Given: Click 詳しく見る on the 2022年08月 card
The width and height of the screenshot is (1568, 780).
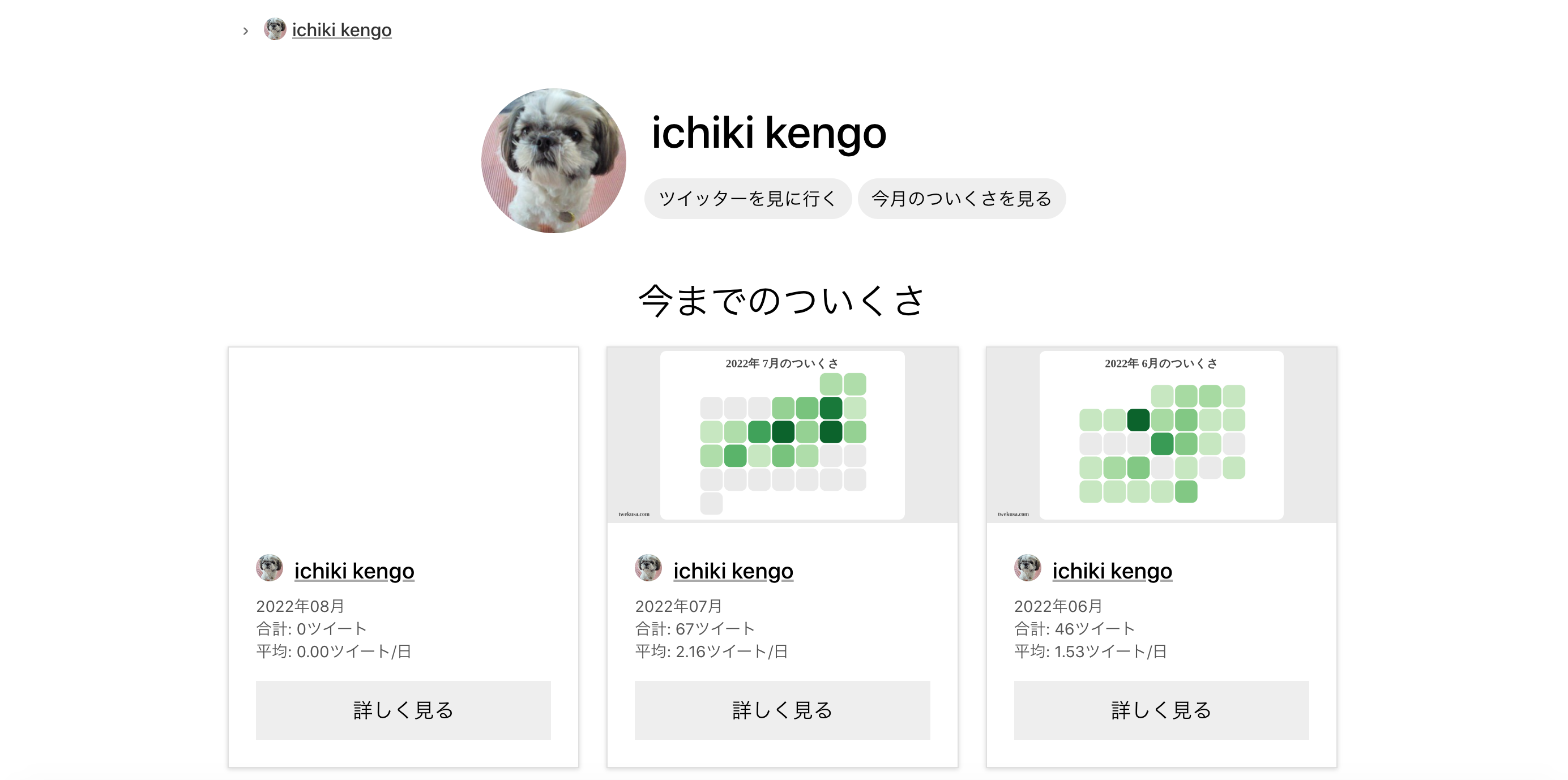Looking at the screenshot, I should coord(403,710).
